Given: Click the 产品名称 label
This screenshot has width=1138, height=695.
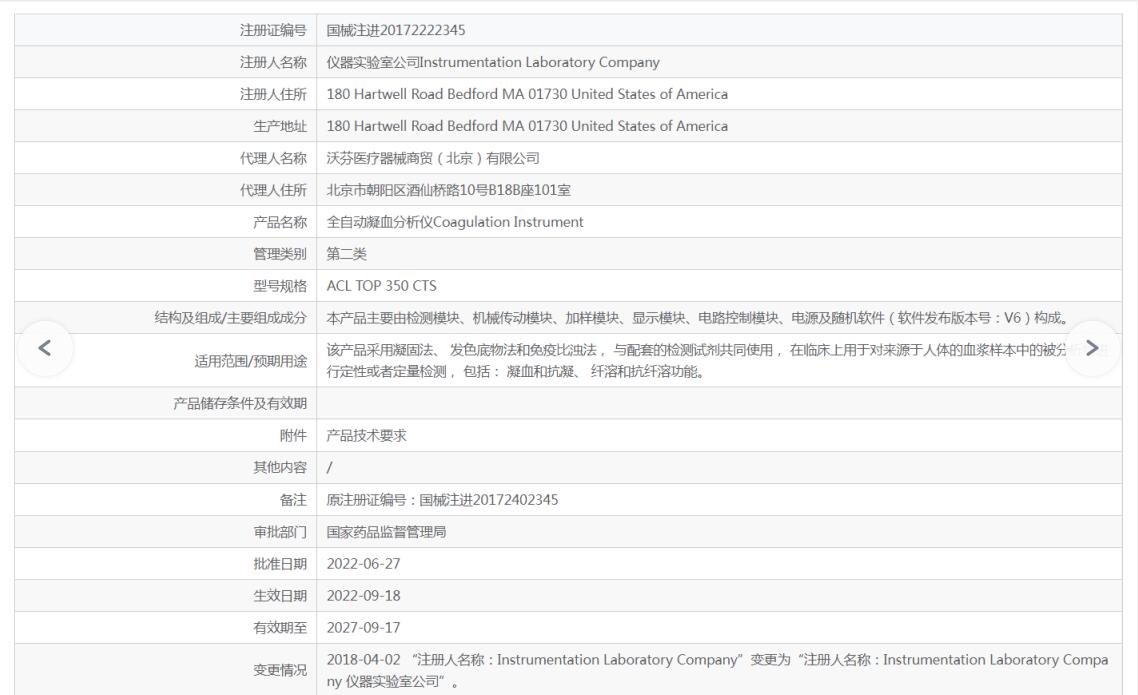Looking at the screenshot, I should click(x=279, y=221).
